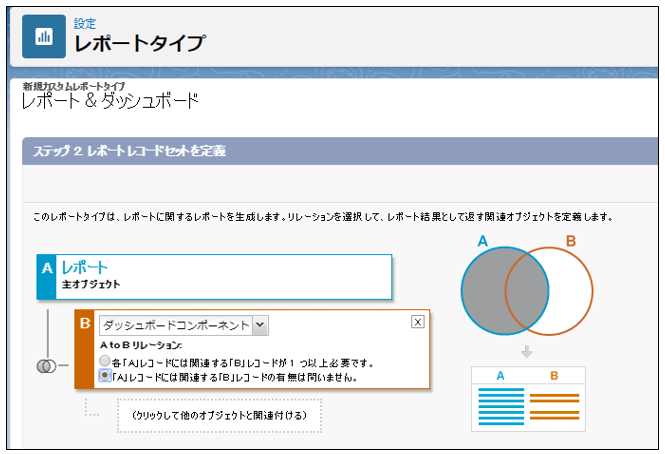Click the レポートタイプ page title
The height and width of the screenshot is (454, 665).
point(140,43)
